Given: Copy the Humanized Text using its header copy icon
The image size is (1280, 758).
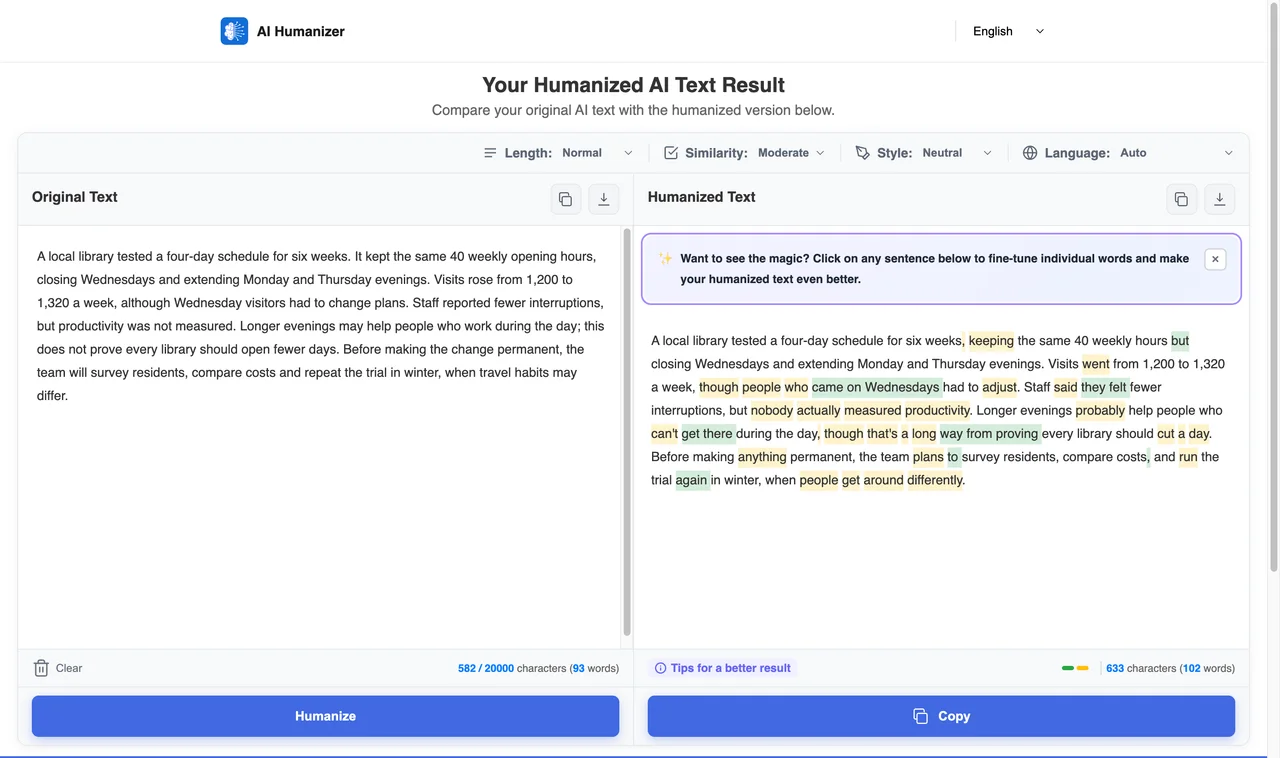Looking at the screenshot, I should tap(1181, 199).
